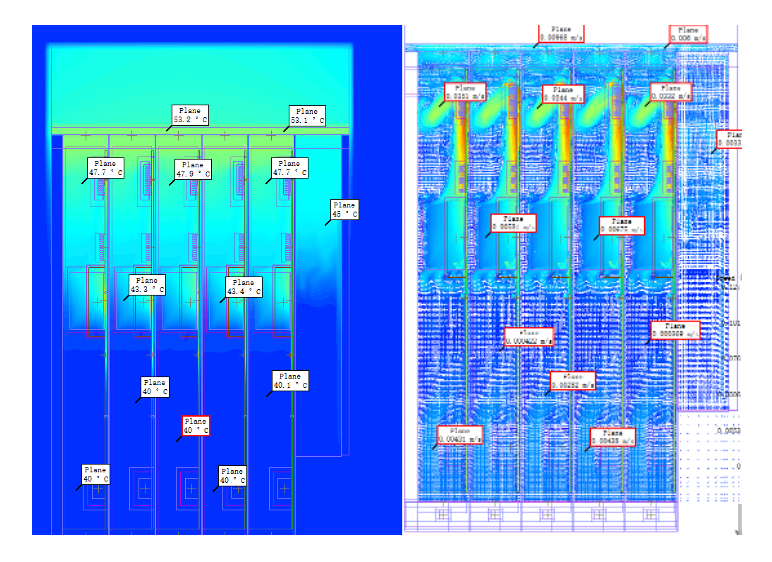Select the 43.4 °C plane annotation
The image size is (772, 562).
[244, 287]
